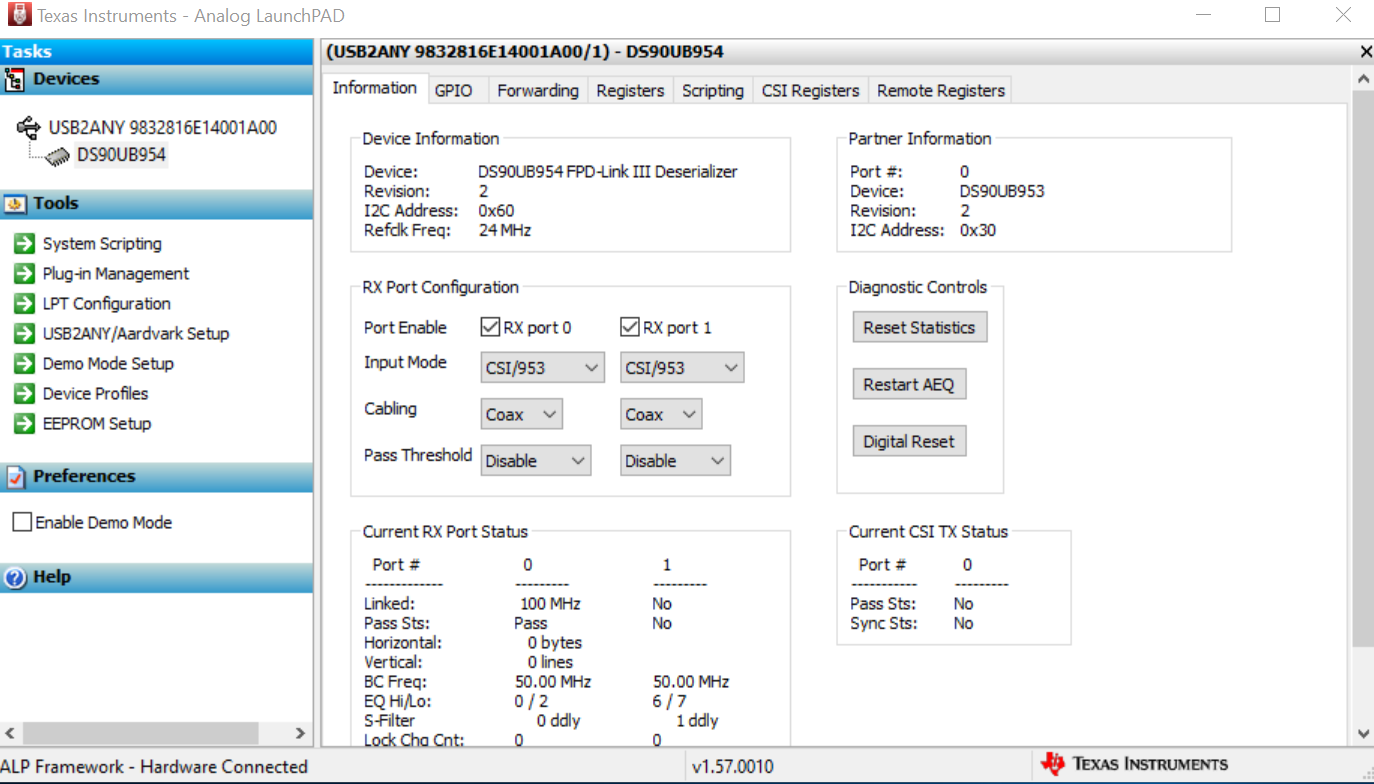Click the Devices panel header icon
Screen dimensions: 1374x784
pyautogui.click(x=15, y=79)
